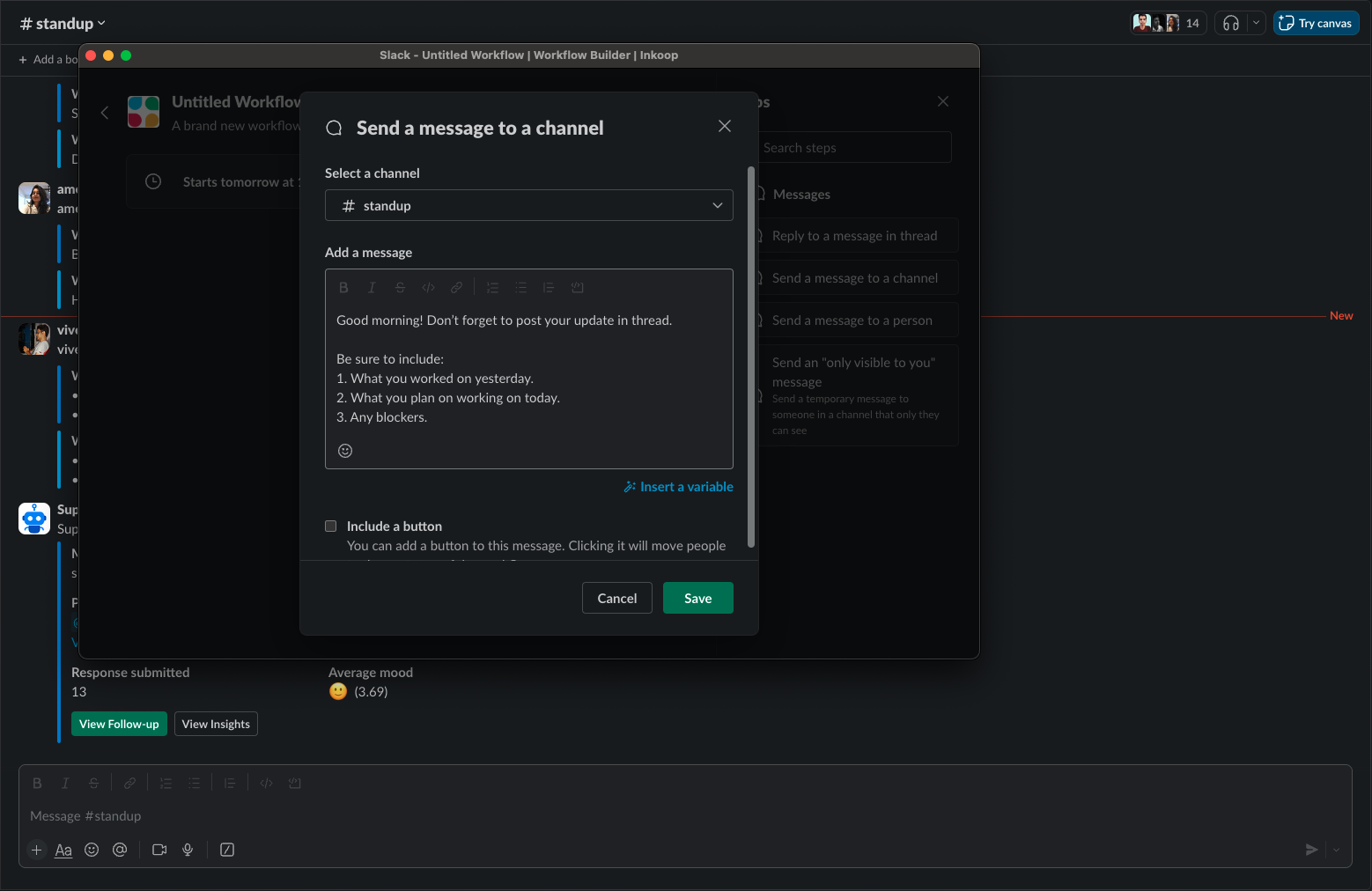Apply blockquote in the workflow message editor

(x=549, y=288)
